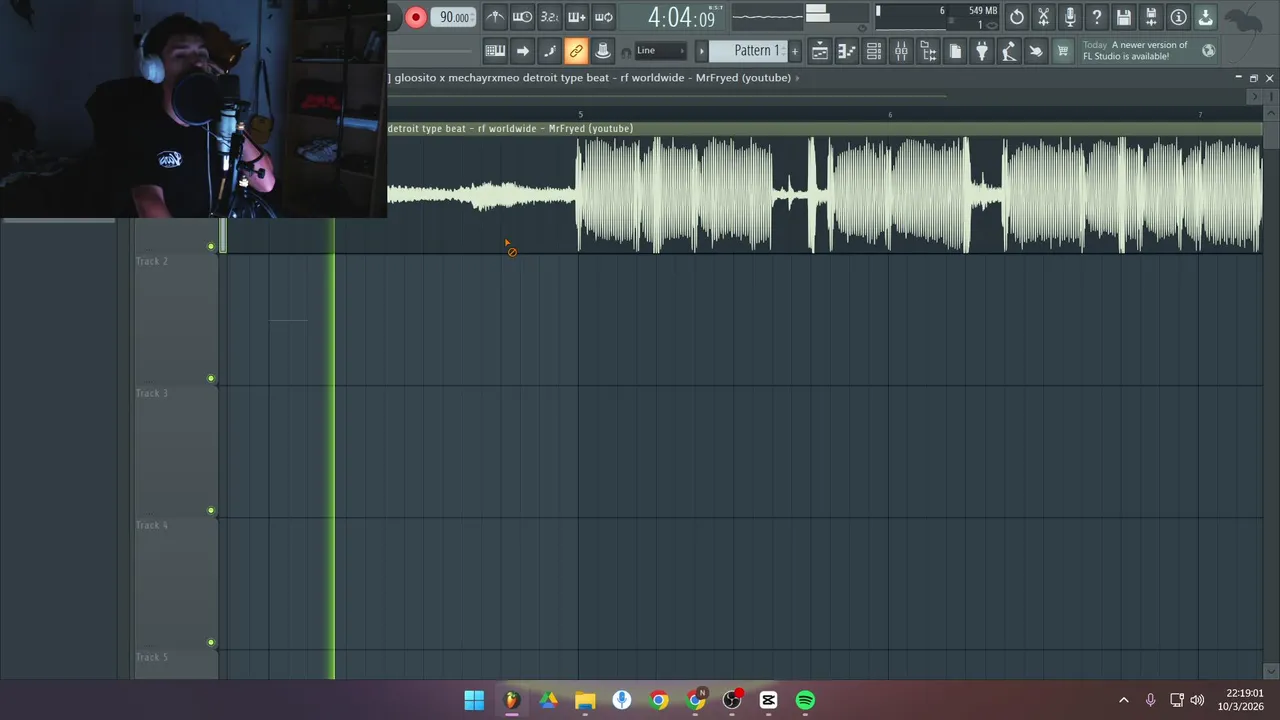Toggle the 3.2.1 recording countdown
The width and height of the screenshot is (1280, 720).
(x=549, y=17)
